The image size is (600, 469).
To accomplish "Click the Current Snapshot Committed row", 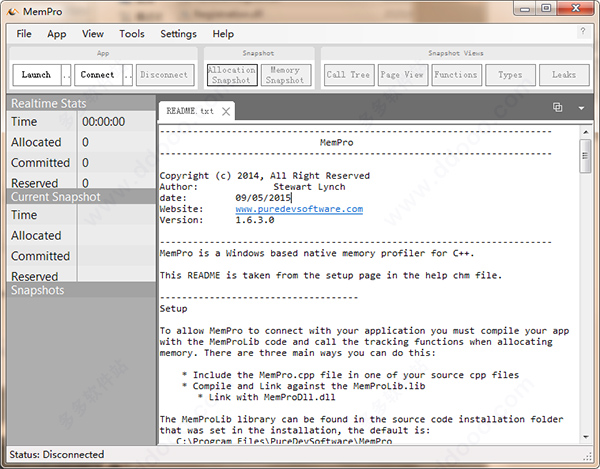I will click(81, 256).
